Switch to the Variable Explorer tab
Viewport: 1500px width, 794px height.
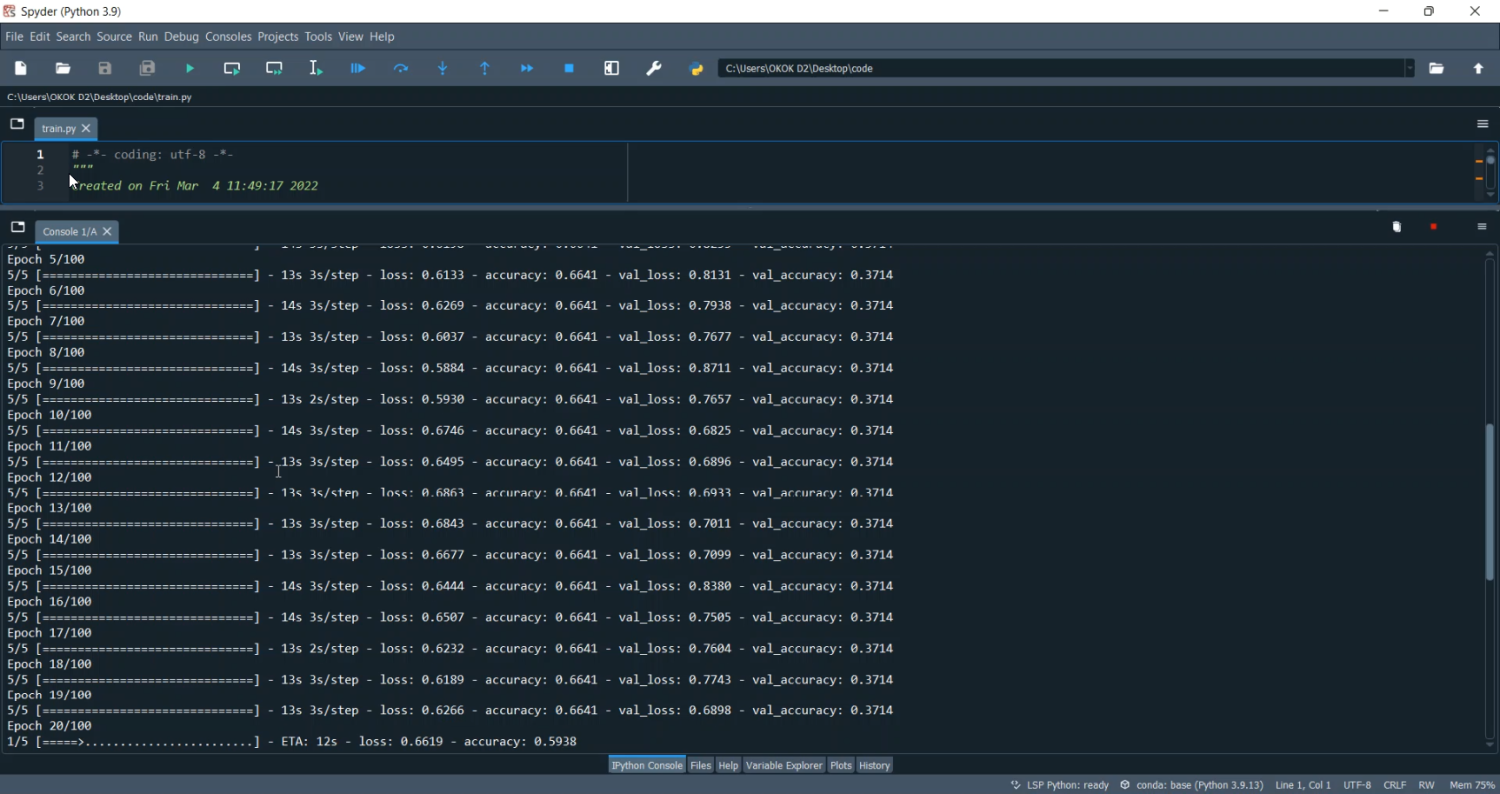click(x=784, y=766)
